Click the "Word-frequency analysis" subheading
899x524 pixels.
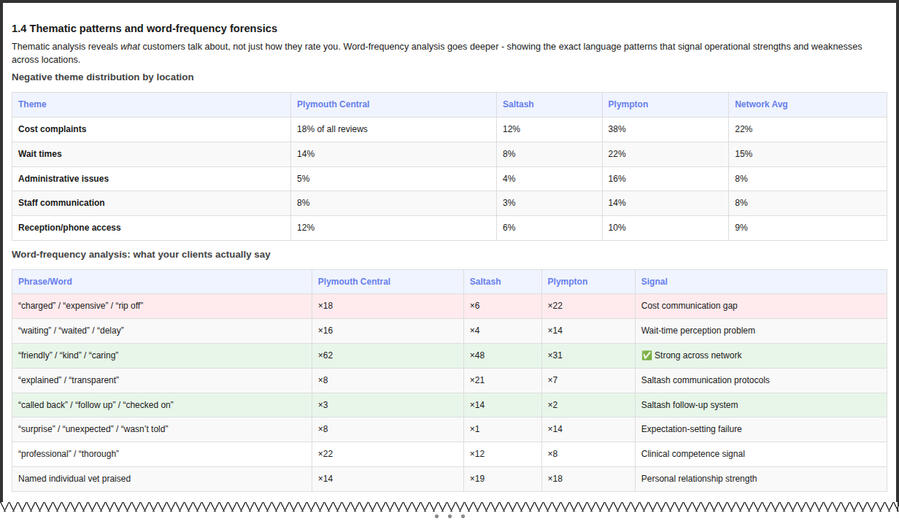tap(141, 255)
